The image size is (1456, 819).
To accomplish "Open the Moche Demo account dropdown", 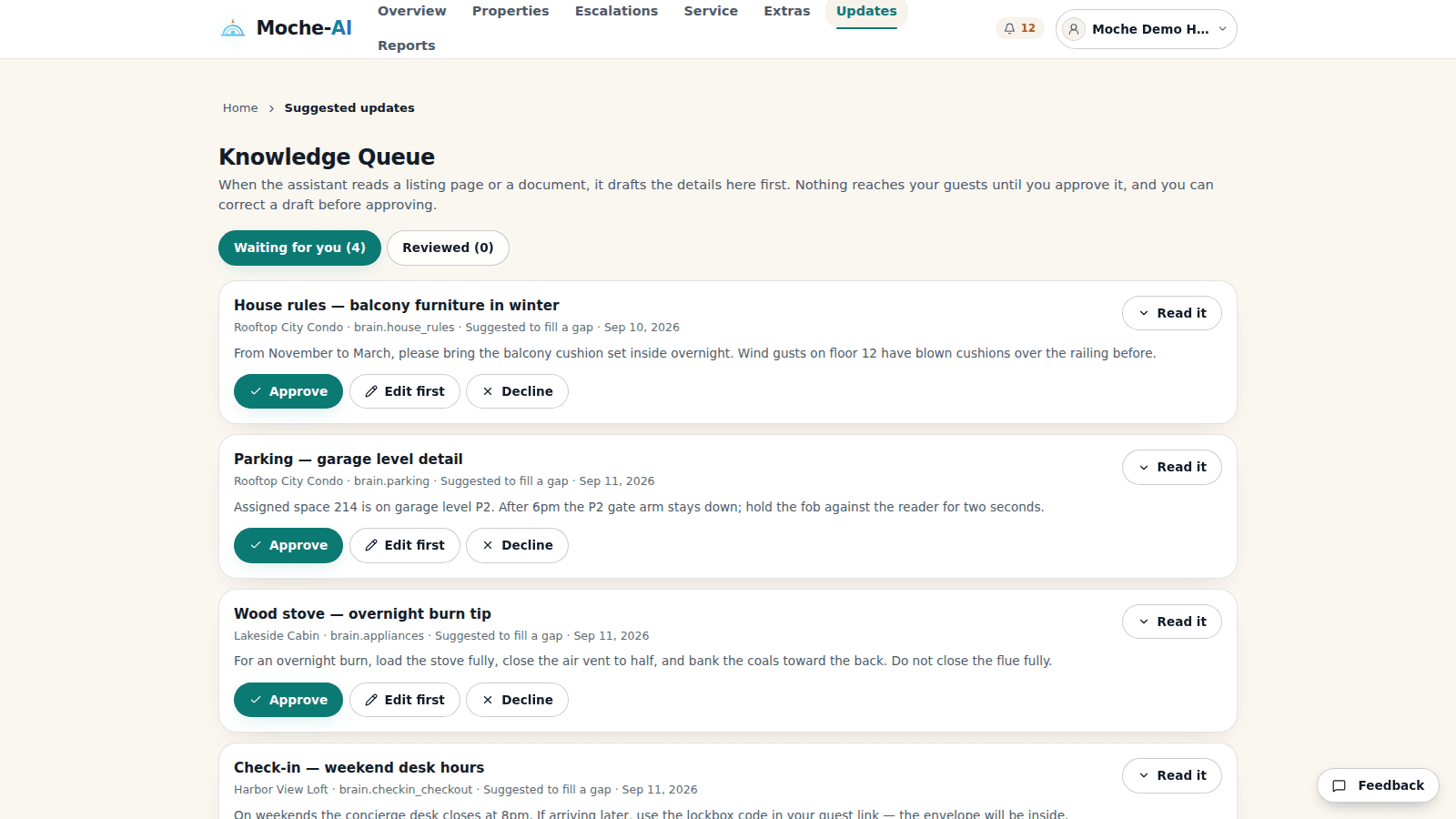I will pyautogui.click(x=1146, y=29).
